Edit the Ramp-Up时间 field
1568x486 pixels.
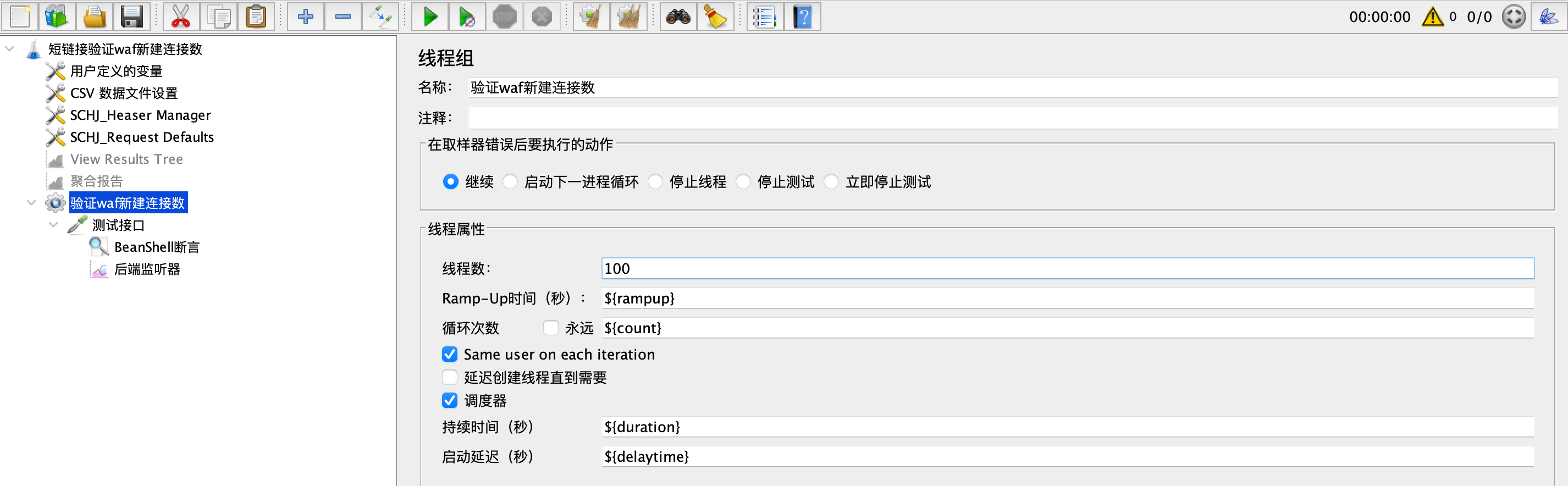pyautogui.click(x=1068, y=298)
